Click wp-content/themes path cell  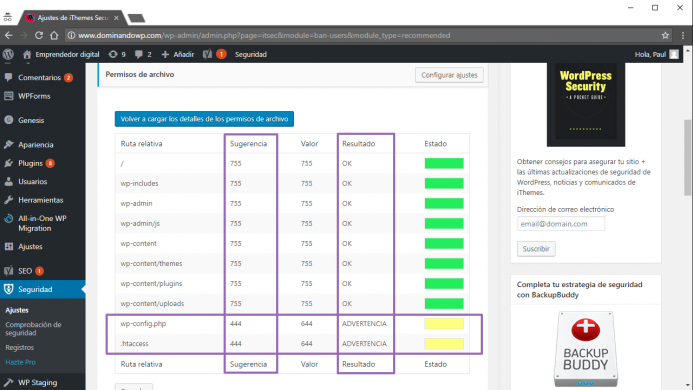[x=151, y=264]
